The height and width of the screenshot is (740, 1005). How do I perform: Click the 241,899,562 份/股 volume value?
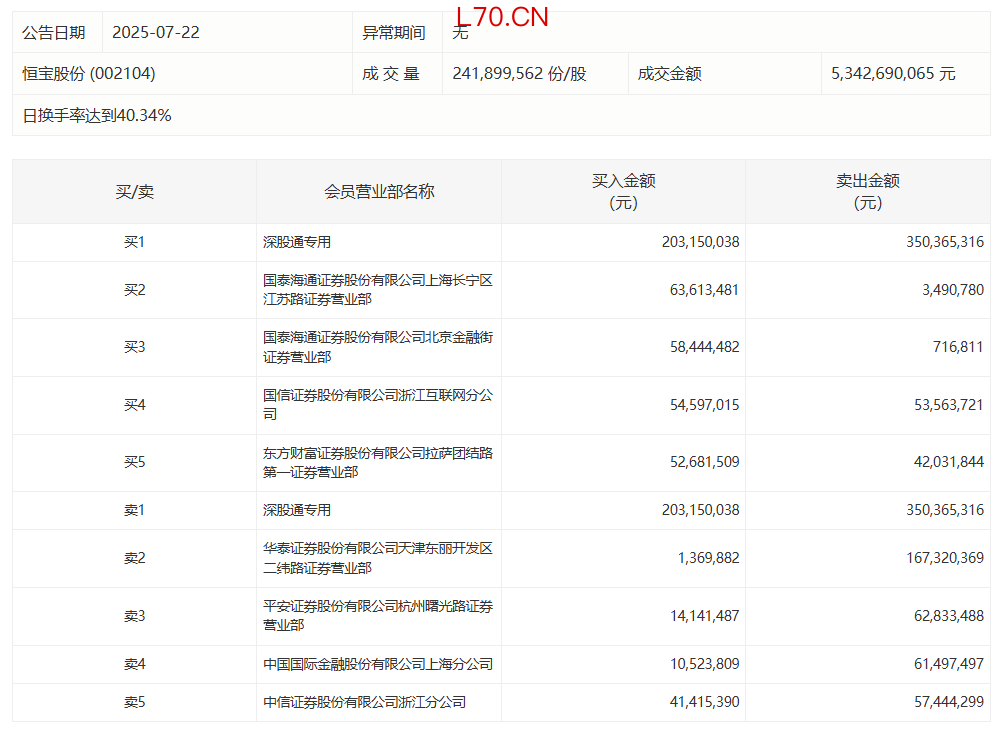pyautogui.click(x=519, y=74)
